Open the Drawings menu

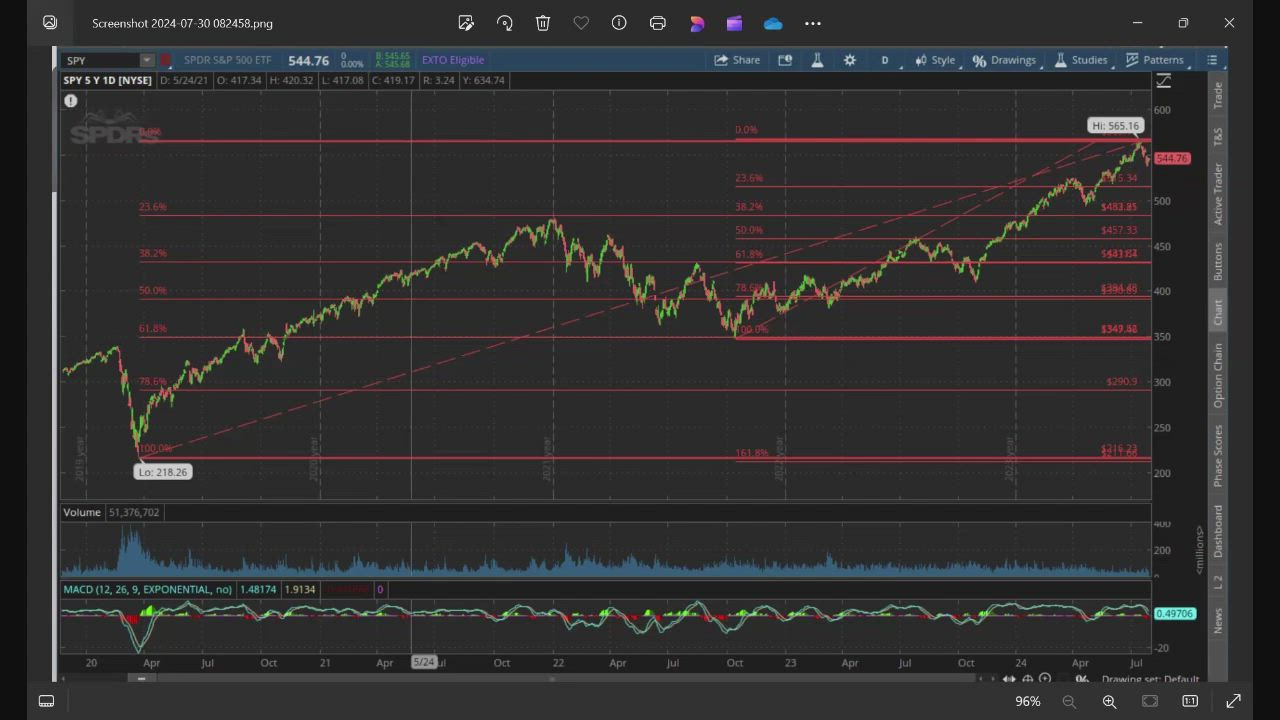coord(1004,60)
